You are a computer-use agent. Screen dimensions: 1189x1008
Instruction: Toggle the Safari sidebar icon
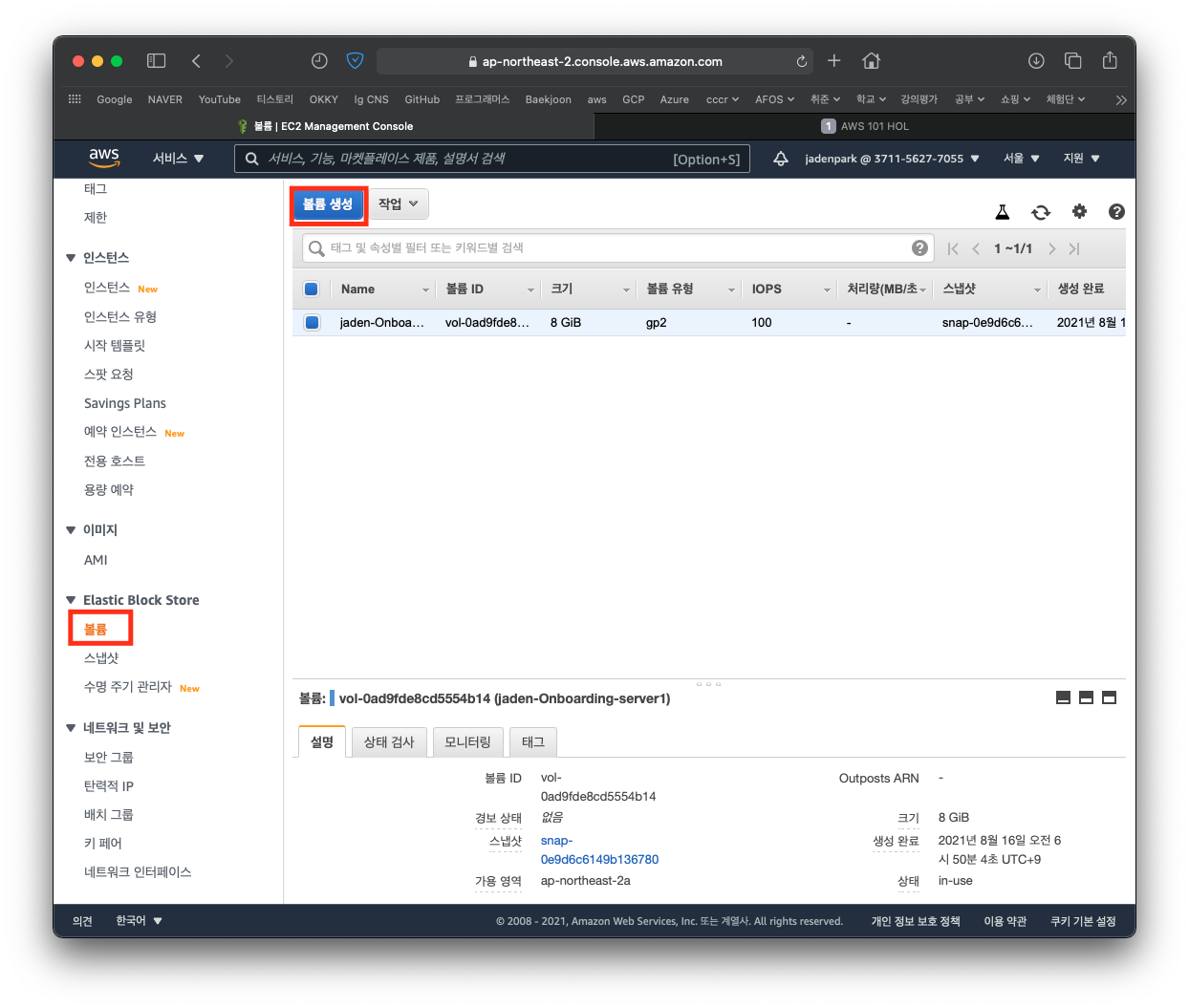pyautogui.click(x=156, y=61)
